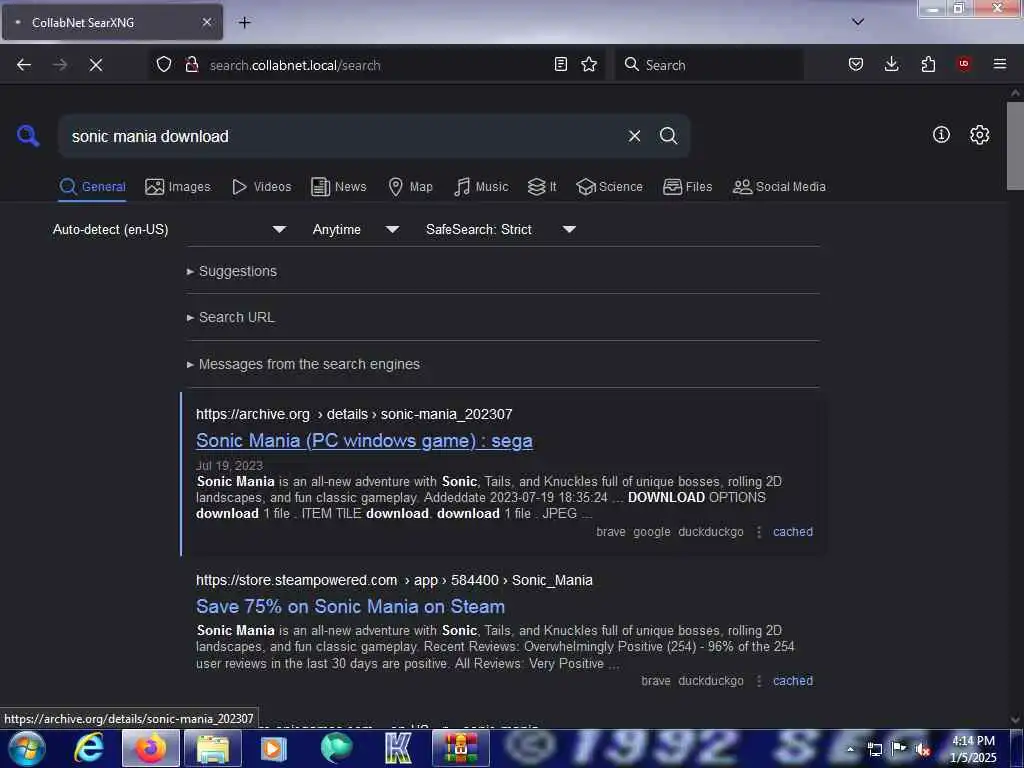The height and width of the screenshot is (768, 1024).
Task: Open cached link for archive.org result
Action: [793, 532]
